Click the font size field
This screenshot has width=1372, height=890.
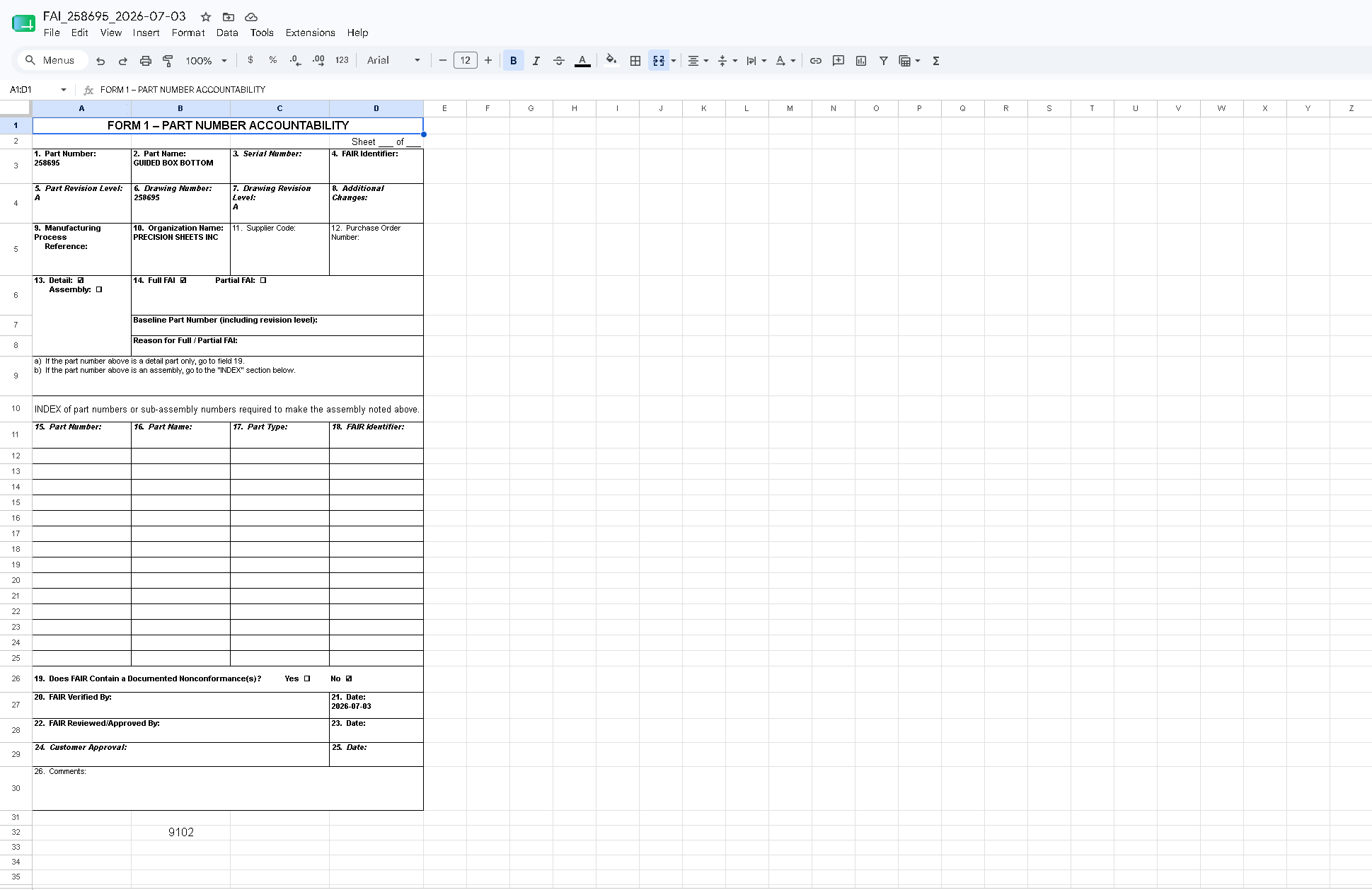tap(466, 60)
